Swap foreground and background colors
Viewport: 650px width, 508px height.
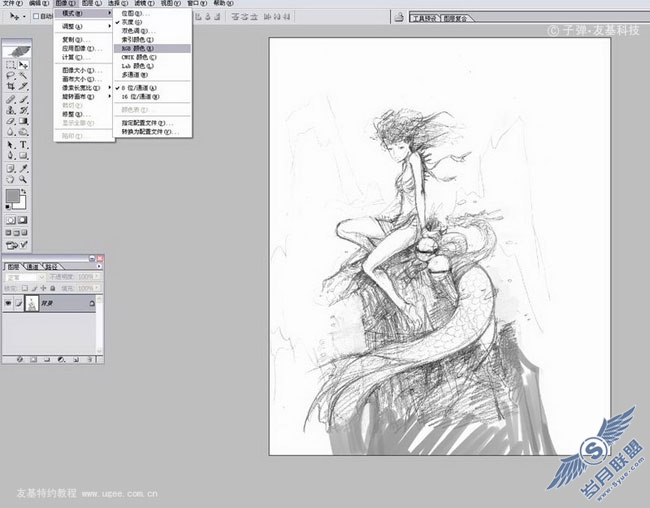tap(24, 192)
